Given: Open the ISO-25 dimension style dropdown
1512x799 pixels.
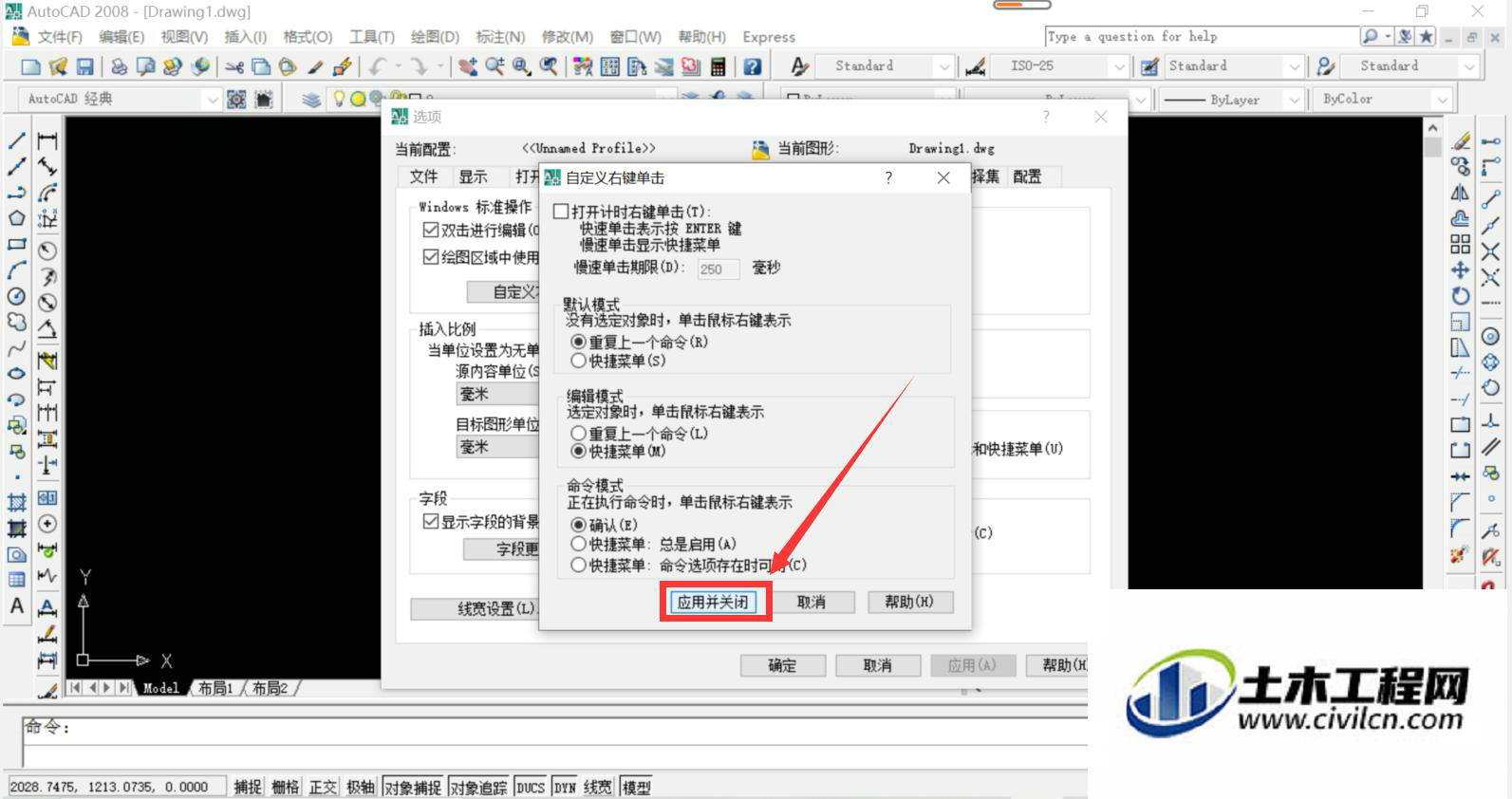Looking at the screenshot, I should pos(1119,66).
